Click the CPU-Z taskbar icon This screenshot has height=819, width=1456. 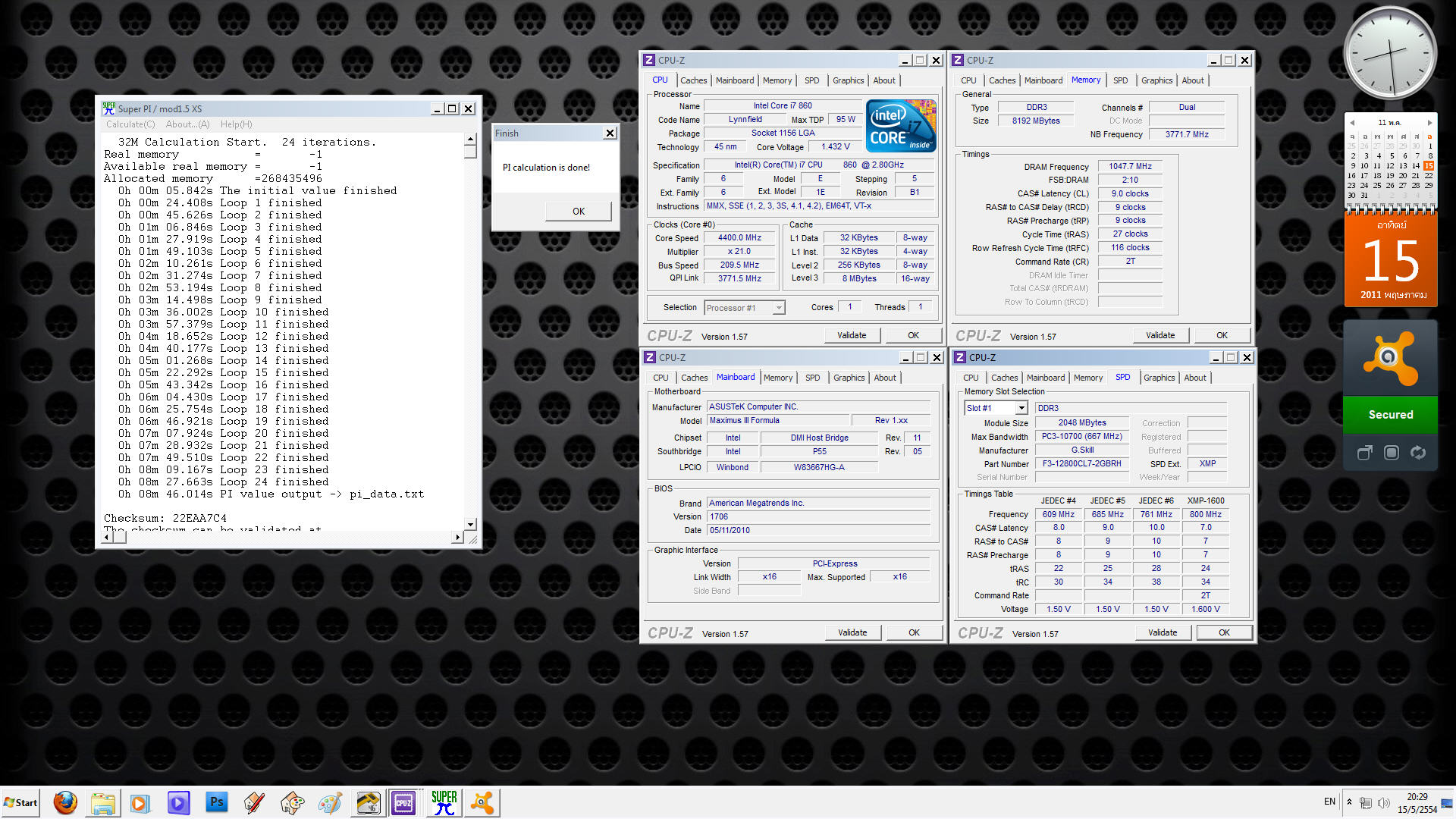[x=403, y=802]
